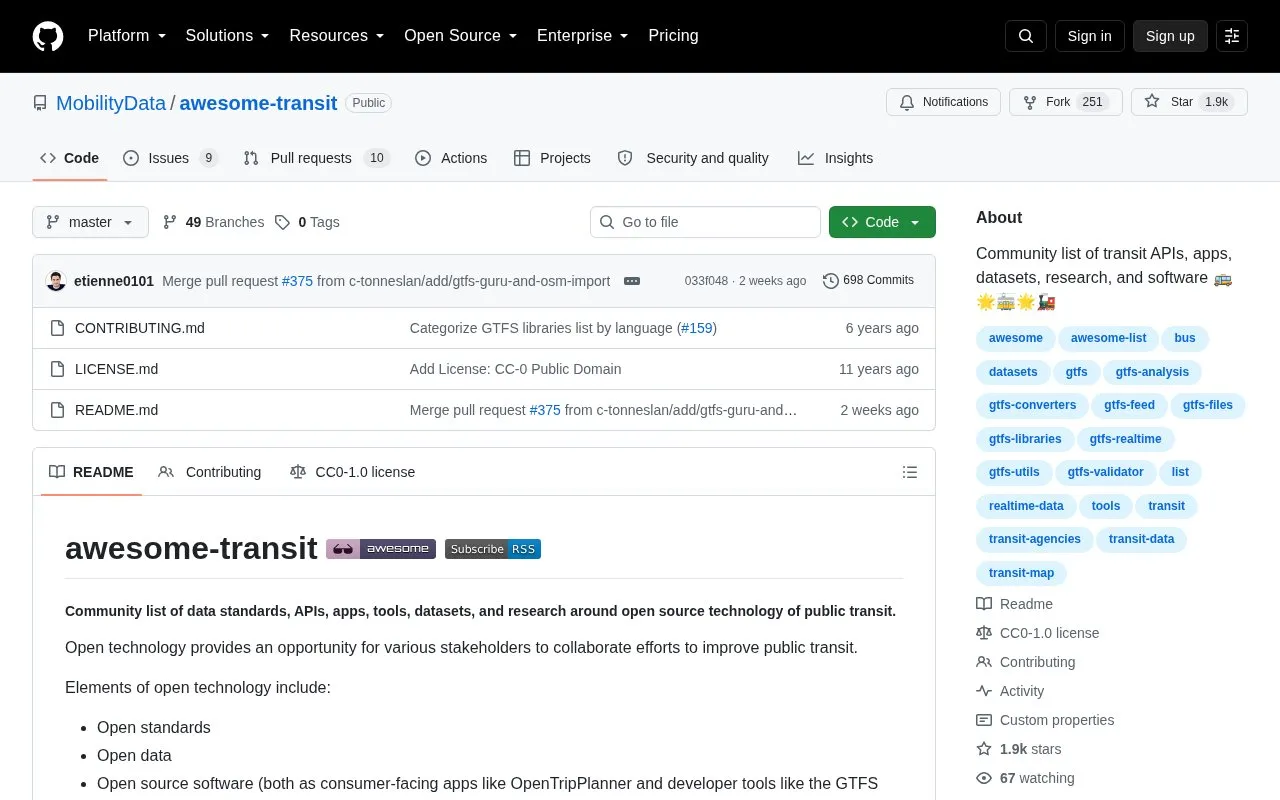Open the Activity sidebar link
Viewport: 1280px width, 800px height.
click(x=1010, y=691)
